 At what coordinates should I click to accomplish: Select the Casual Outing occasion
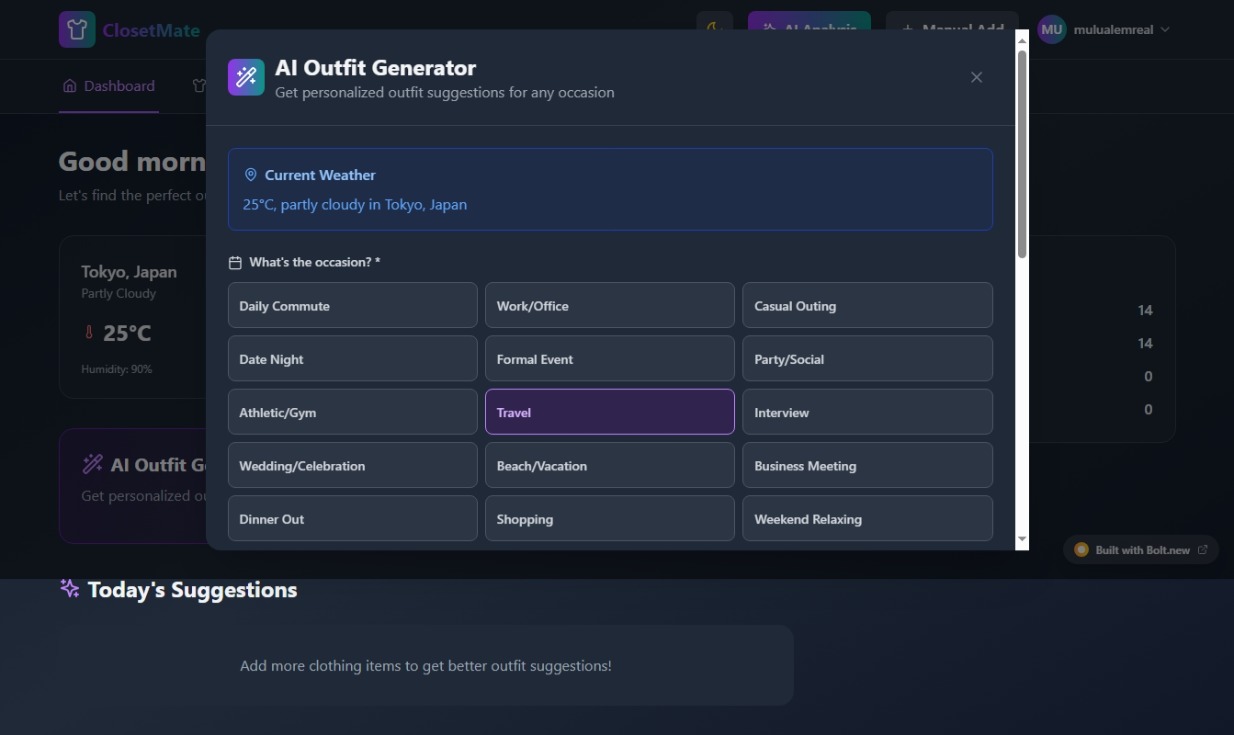(x=867, y=305)
